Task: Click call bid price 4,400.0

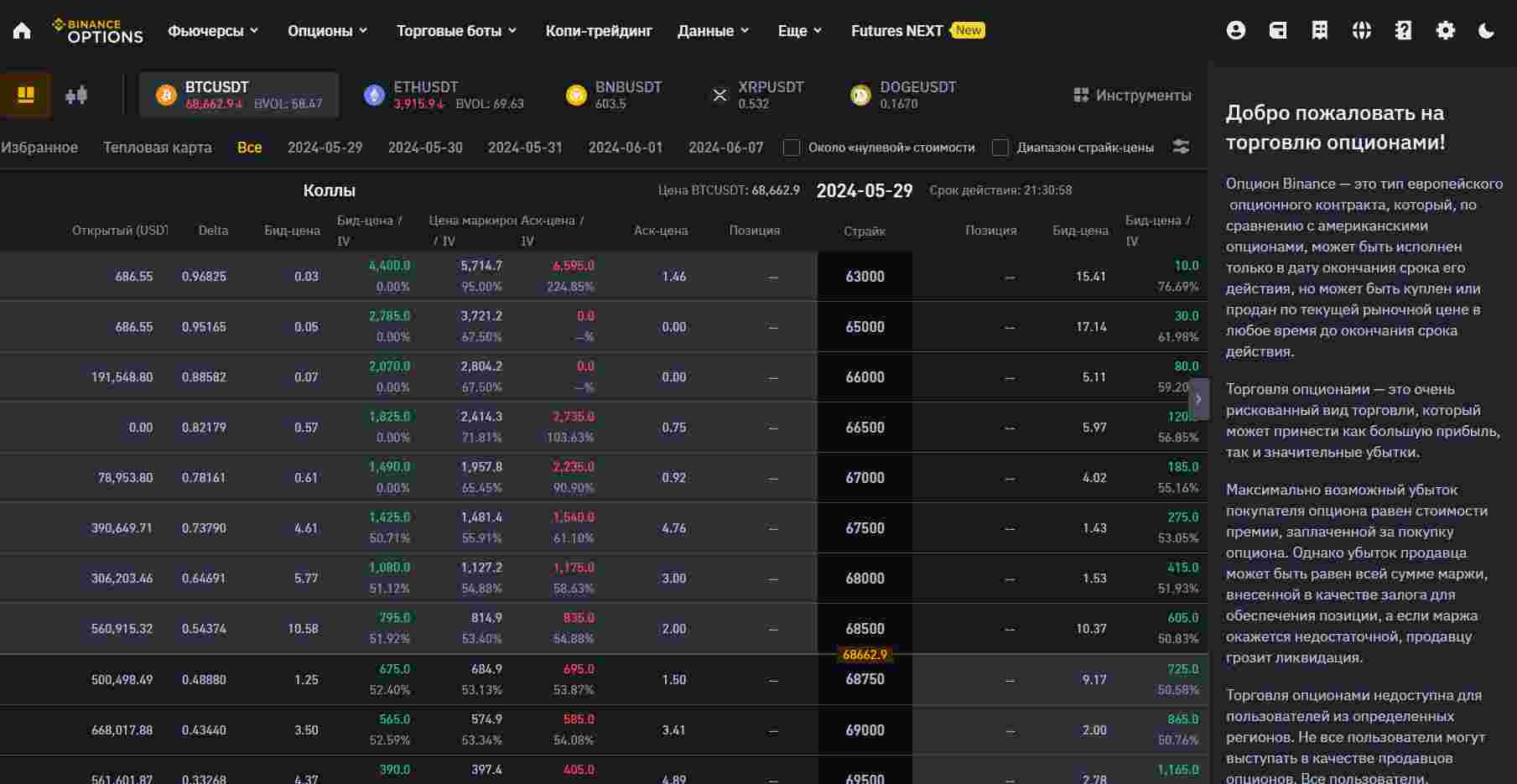Action: pos(390,266)
